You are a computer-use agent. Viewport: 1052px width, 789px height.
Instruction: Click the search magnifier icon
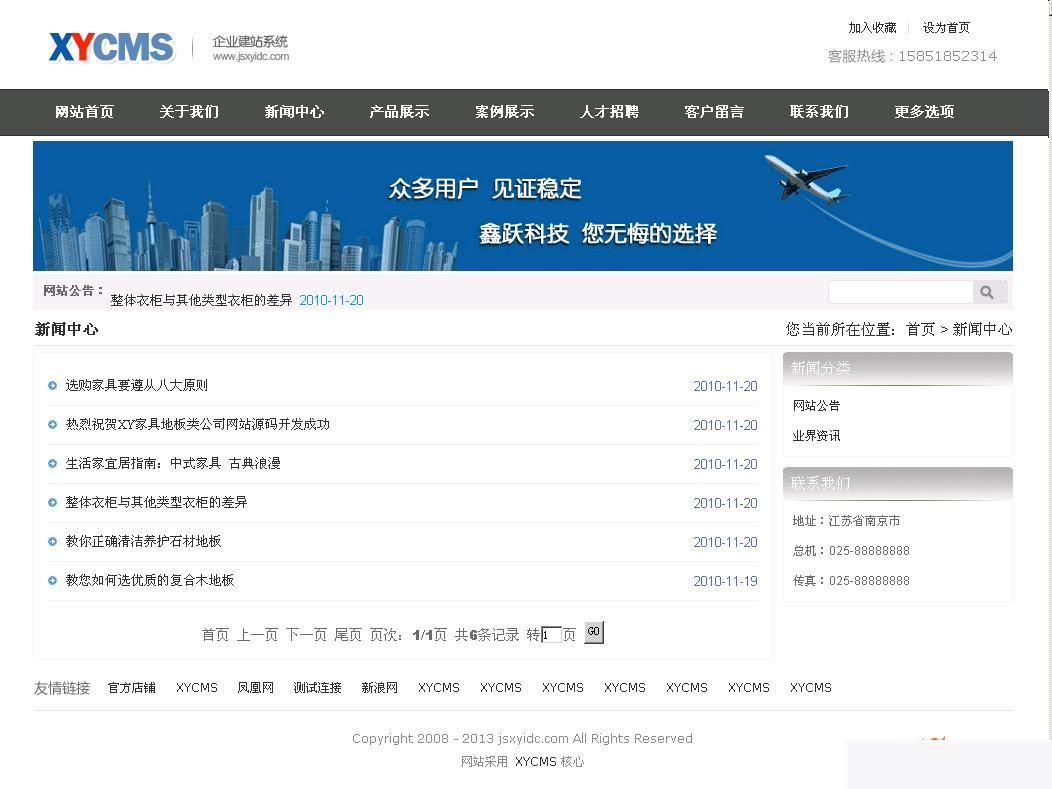pos(989,291)
